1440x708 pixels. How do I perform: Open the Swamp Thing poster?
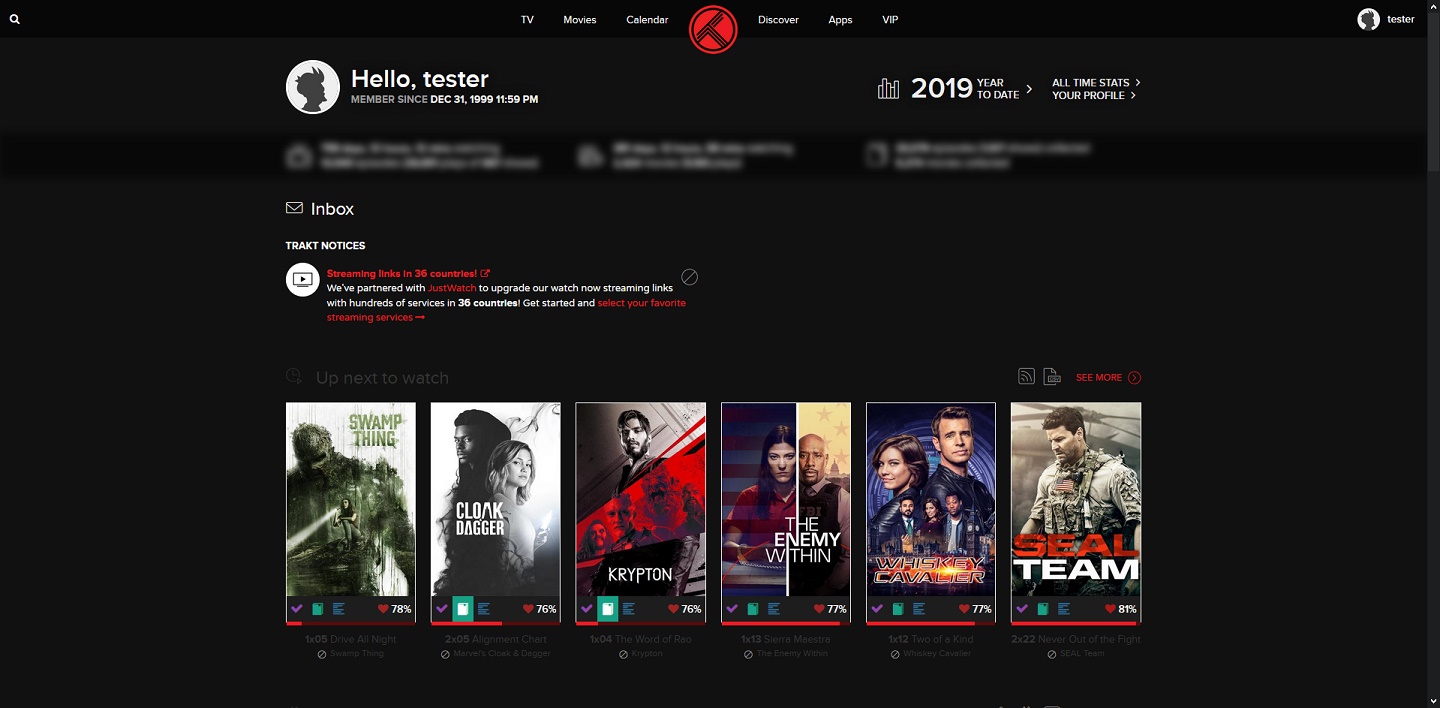pyautogui.click(x=351, y=499)
